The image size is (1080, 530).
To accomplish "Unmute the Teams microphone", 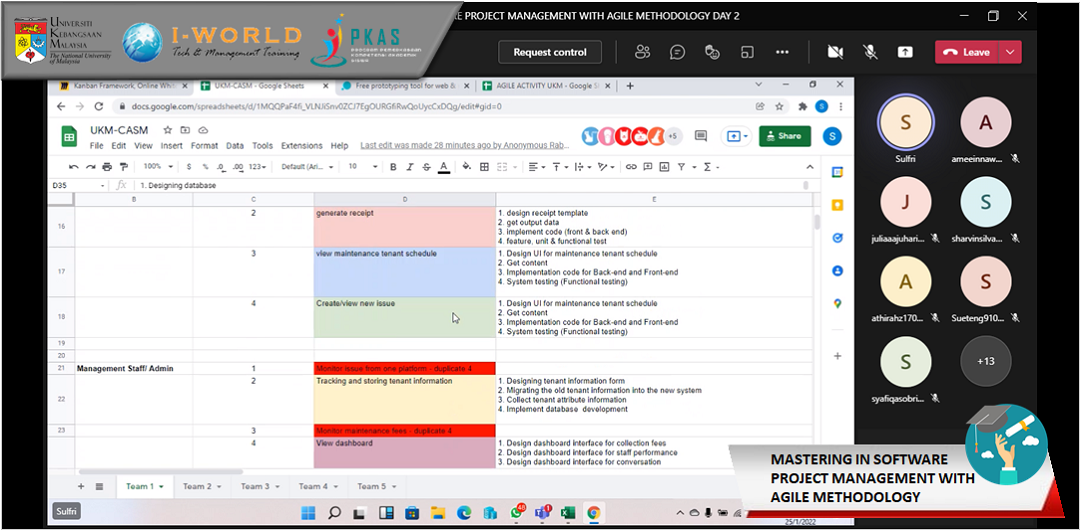I will point(870,52).
